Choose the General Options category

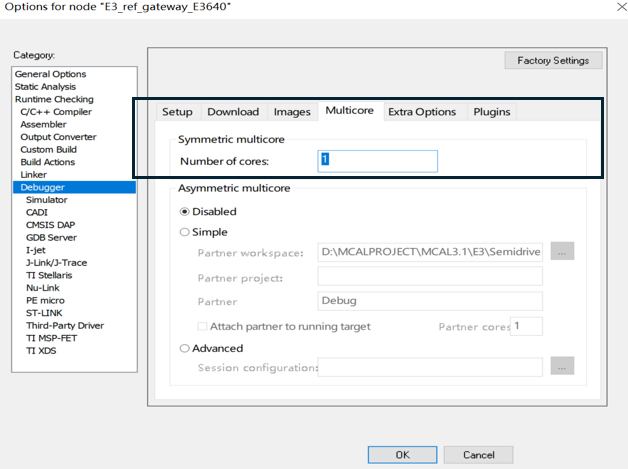point(50,74)
